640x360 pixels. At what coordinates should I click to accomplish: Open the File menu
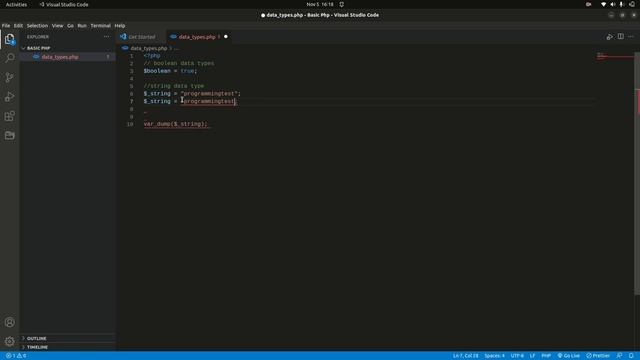point(6,25)
